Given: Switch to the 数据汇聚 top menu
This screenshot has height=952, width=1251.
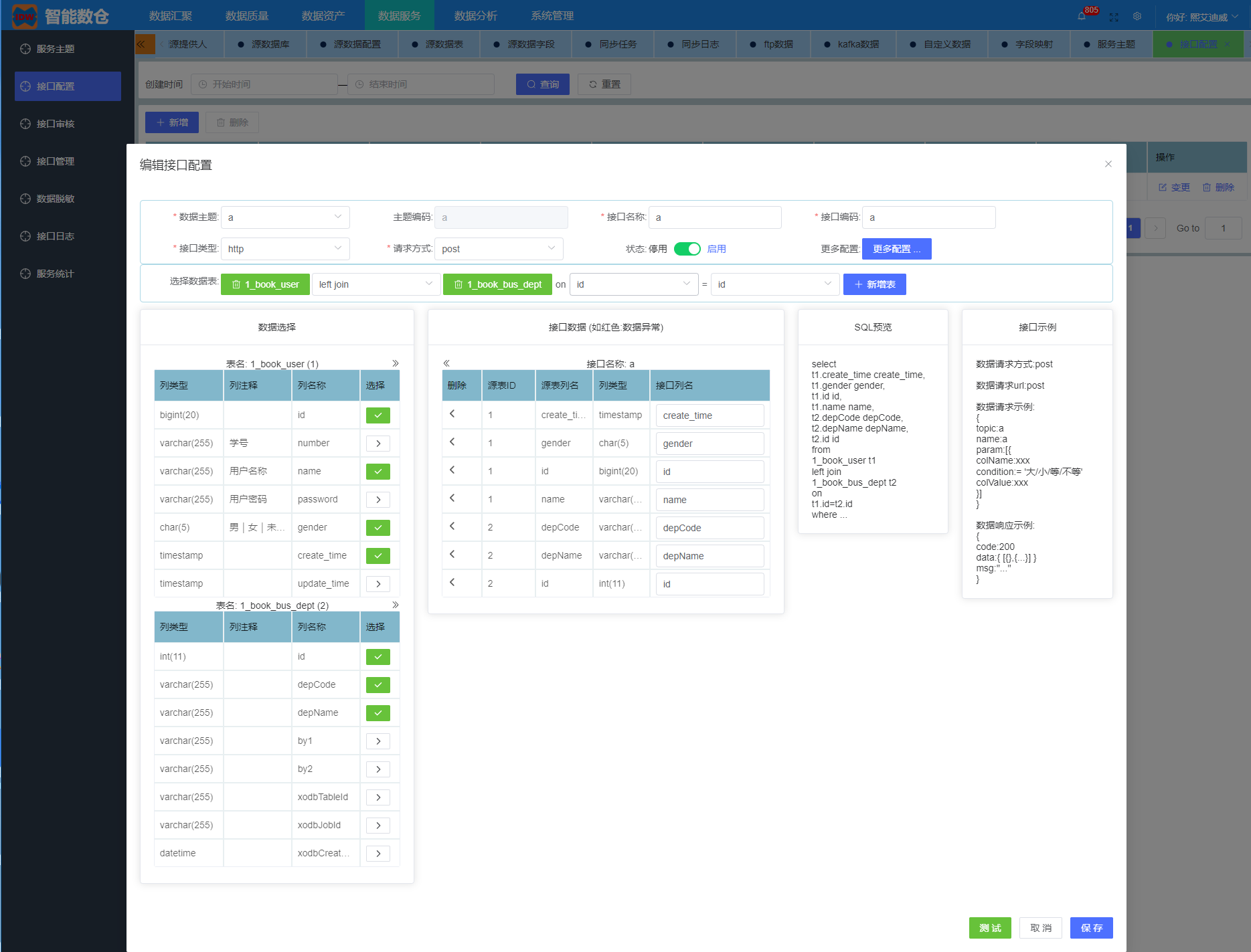Looking at the screenshot, I should click(171, 15).
